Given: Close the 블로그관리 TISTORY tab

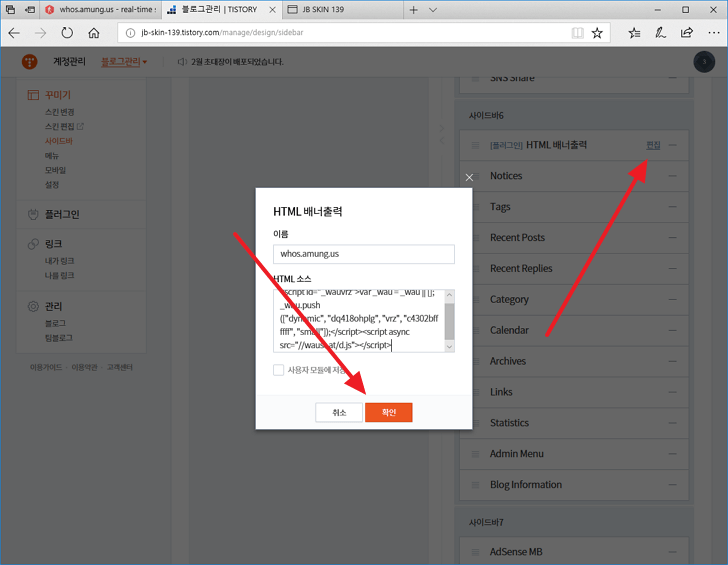Looking at the screenshot, I should (273, 10).
